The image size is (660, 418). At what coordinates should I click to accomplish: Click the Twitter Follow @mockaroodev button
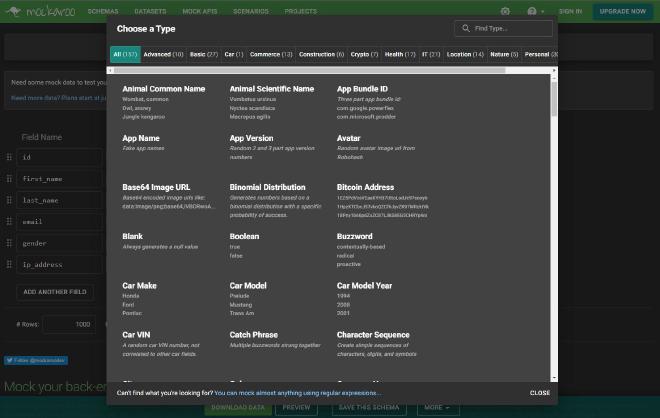[x=36, y=360]
